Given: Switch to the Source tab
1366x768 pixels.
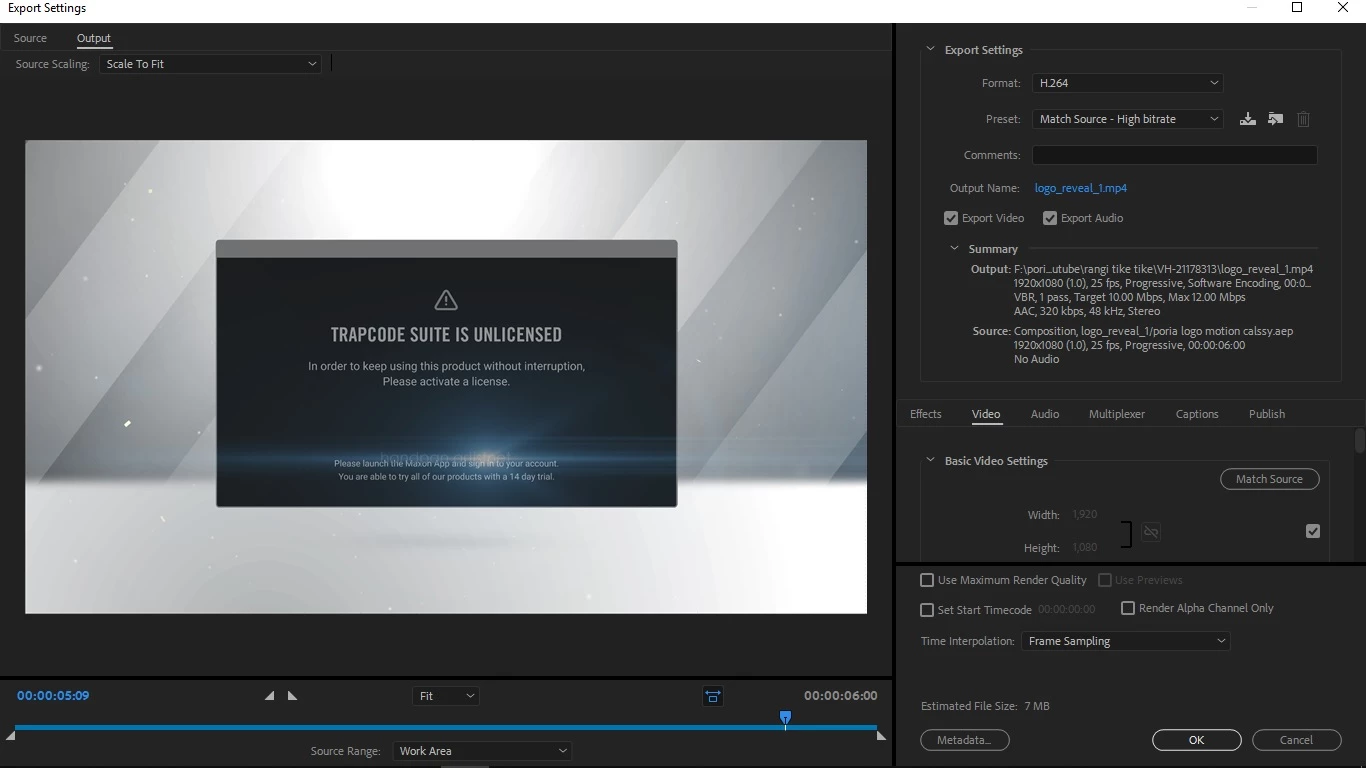Looking at the screenshot, I should 30,38.
